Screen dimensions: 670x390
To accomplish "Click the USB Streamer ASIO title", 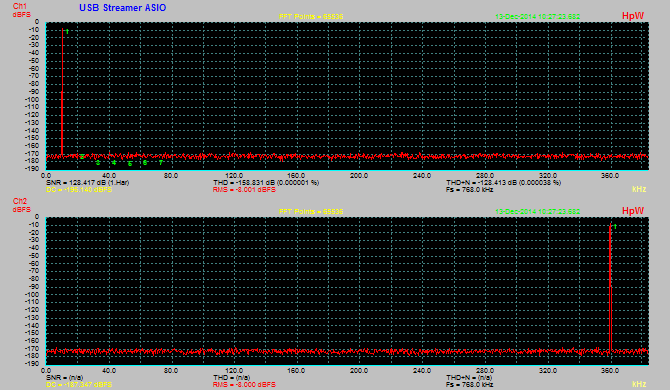I will (x=123, y=8).
